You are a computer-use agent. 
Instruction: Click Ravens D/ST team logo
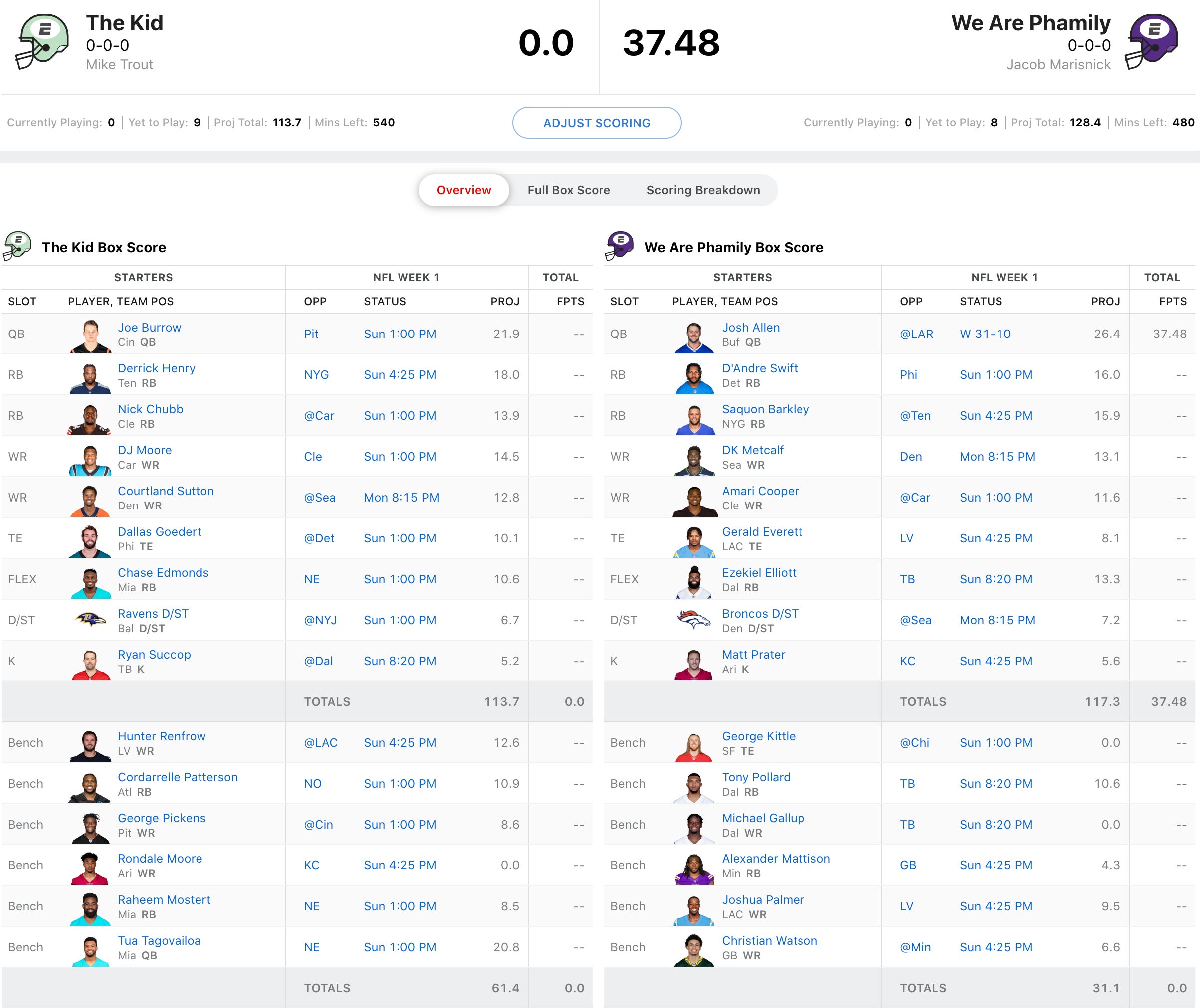pyautogui.click(x=90, y=620)
